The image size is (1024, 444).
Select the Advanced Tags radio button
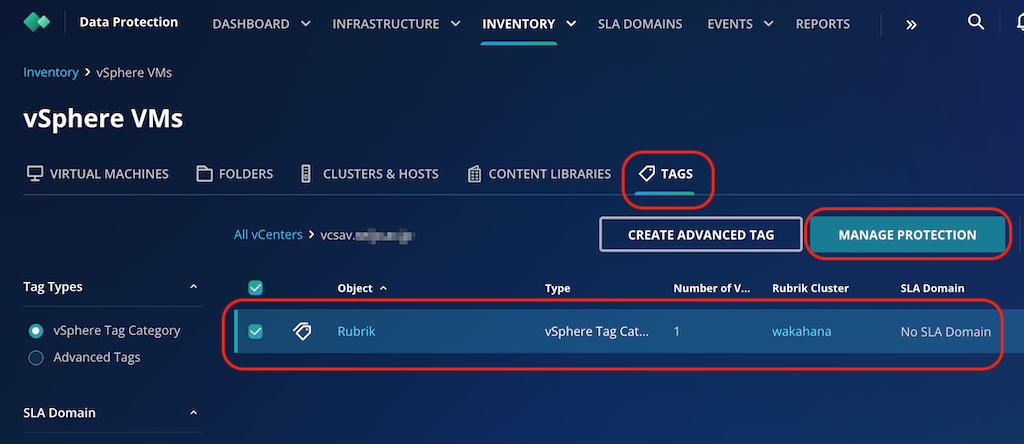36,358
